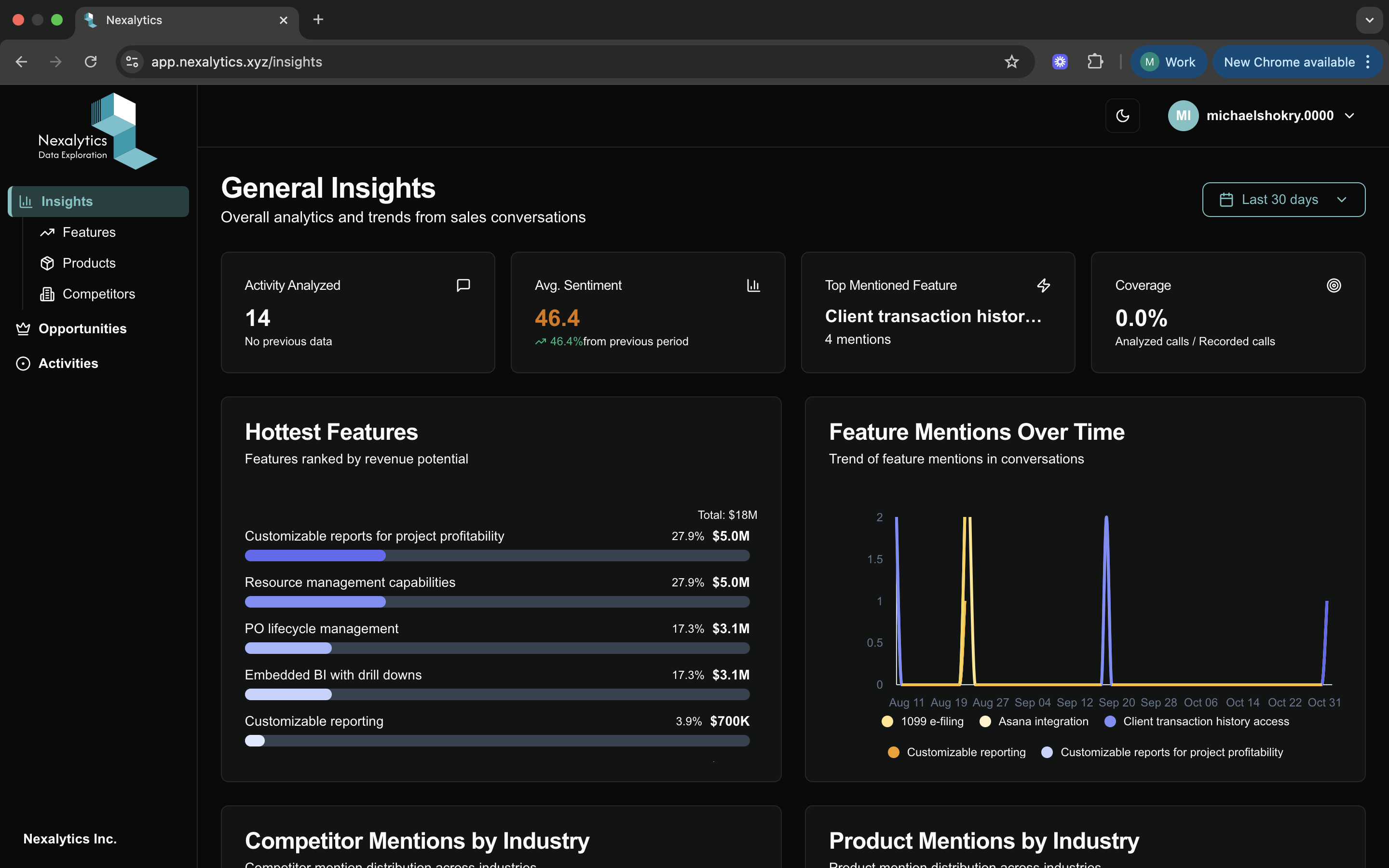The image size is (1389, 868).
Task: Reload the page
Action: click(x=91, y=62)
